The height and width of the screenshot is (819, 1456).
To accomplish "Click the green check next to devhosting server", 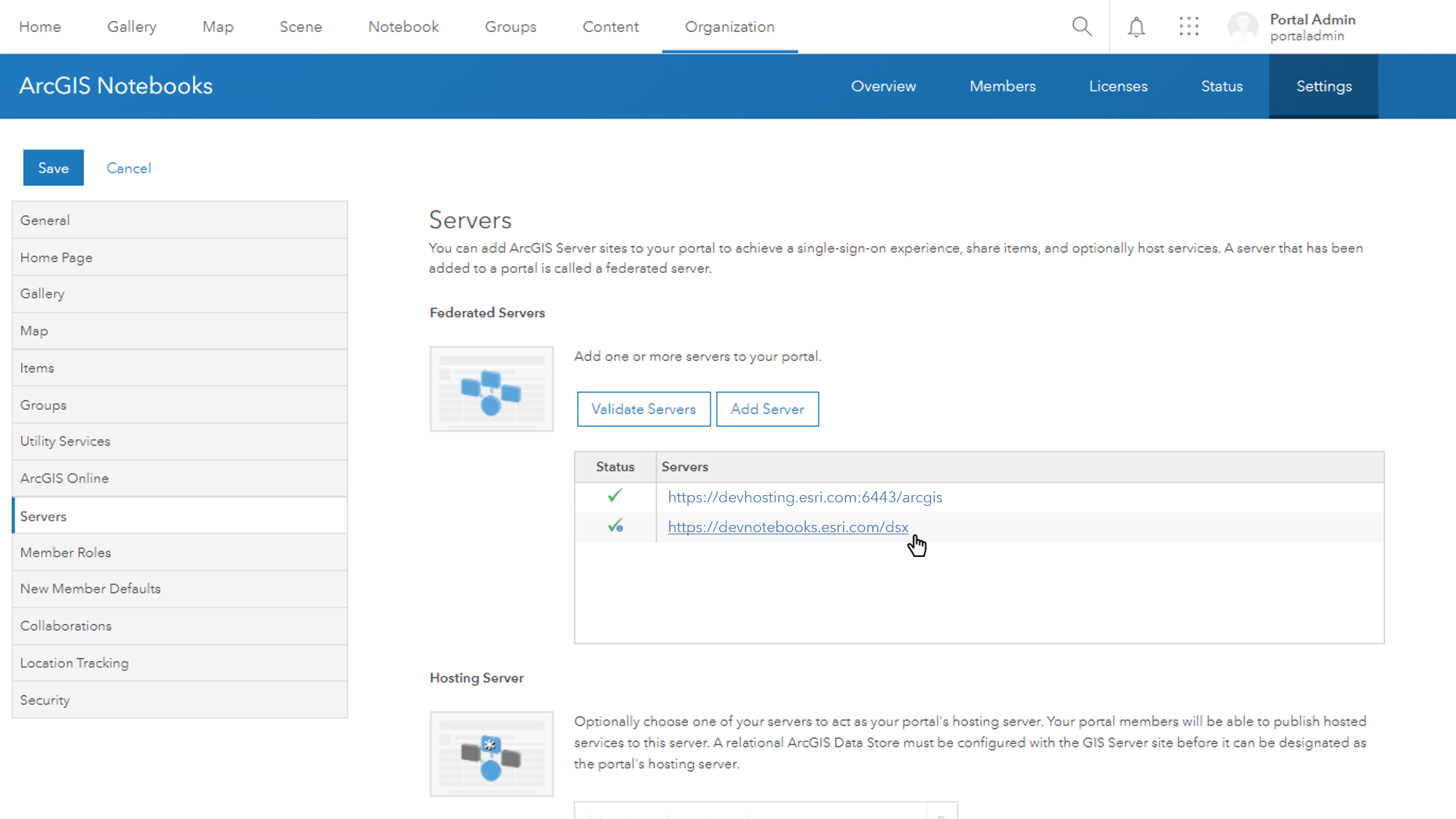I will coord(615,496).
